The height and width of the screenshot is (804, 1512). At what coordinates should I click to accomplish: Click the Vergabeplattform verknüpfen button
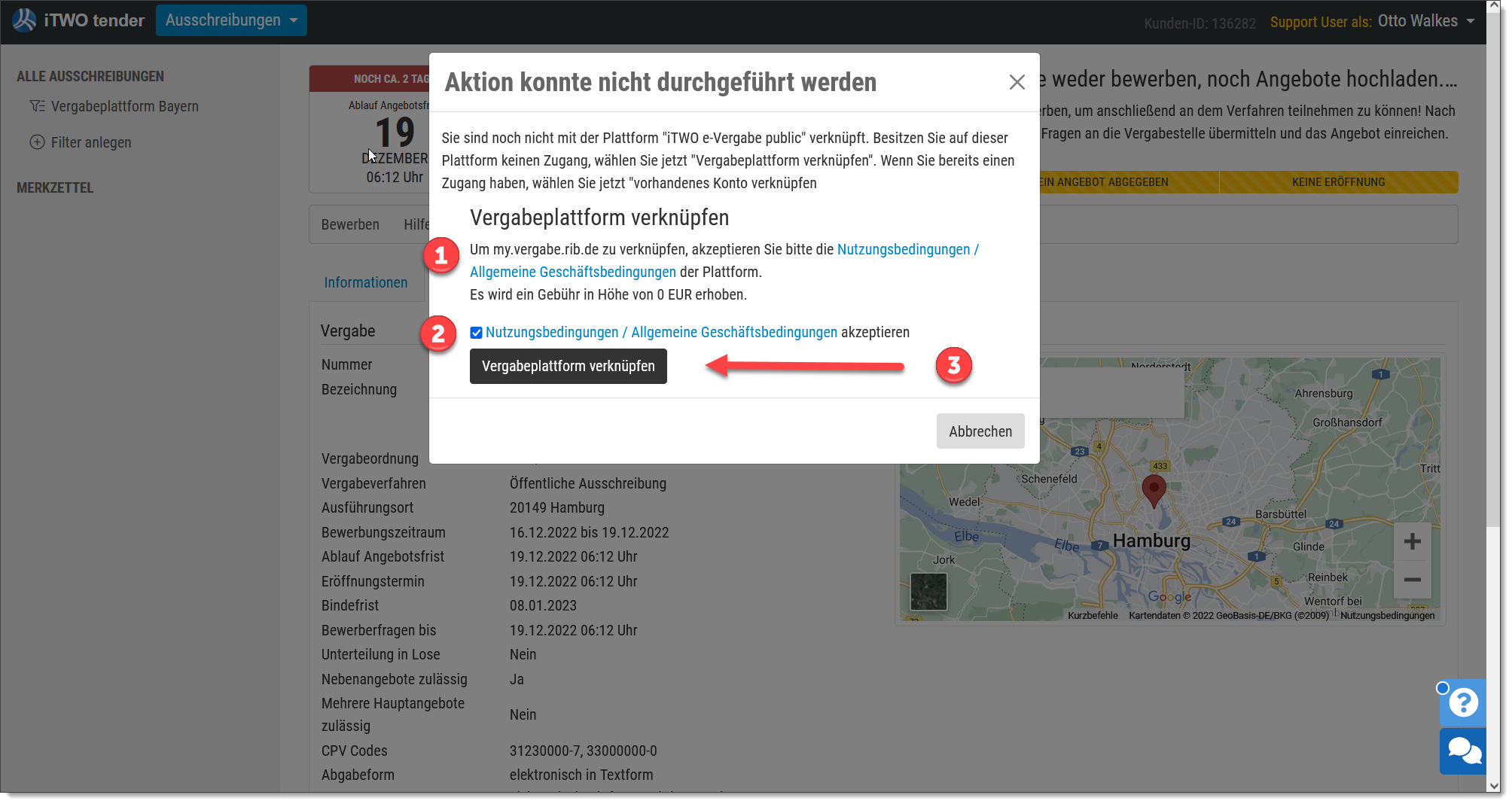point(569,366)
